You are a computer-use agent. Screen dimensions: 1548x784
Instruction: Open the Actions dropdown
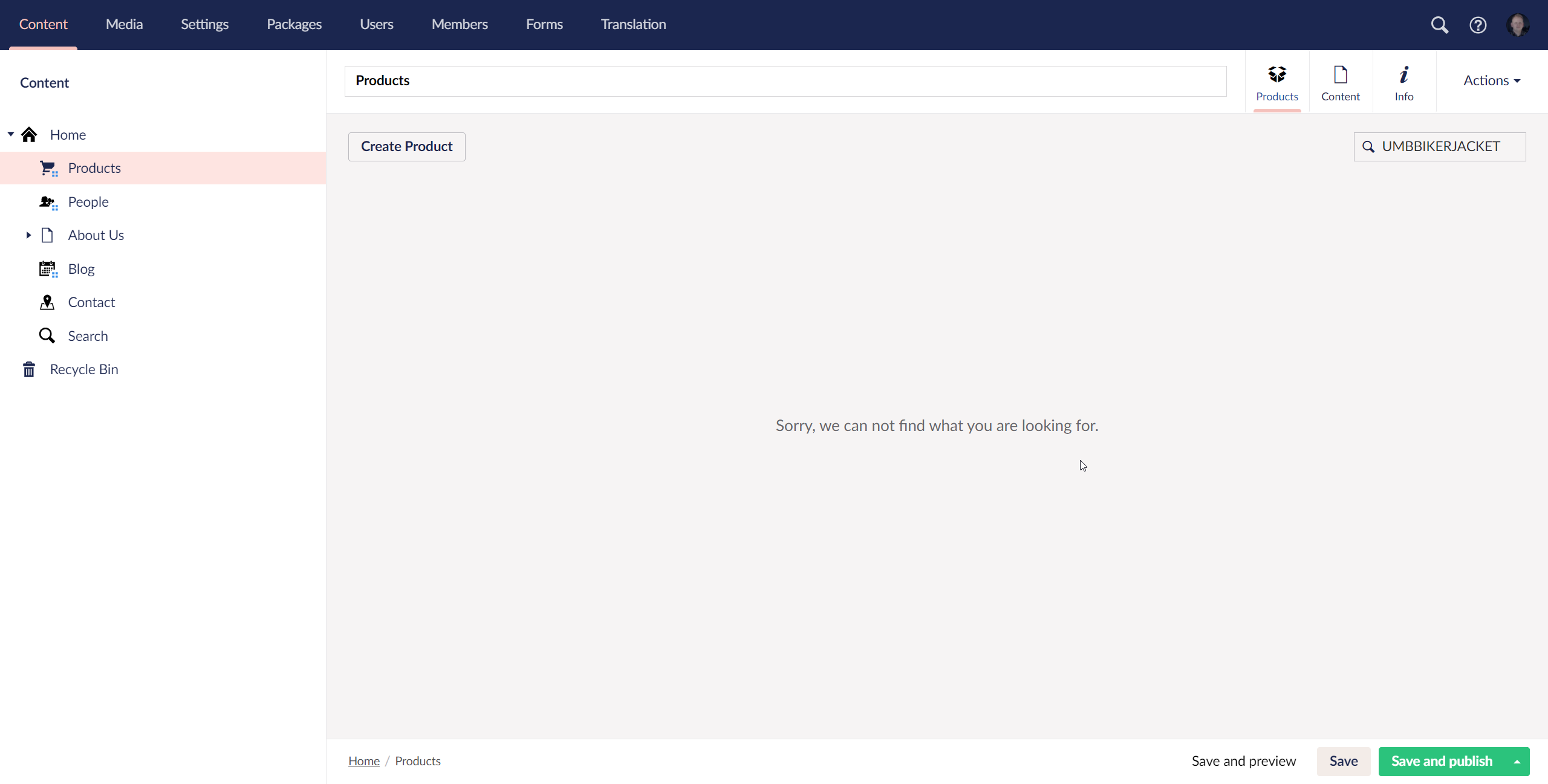(x=1491, y=80)
